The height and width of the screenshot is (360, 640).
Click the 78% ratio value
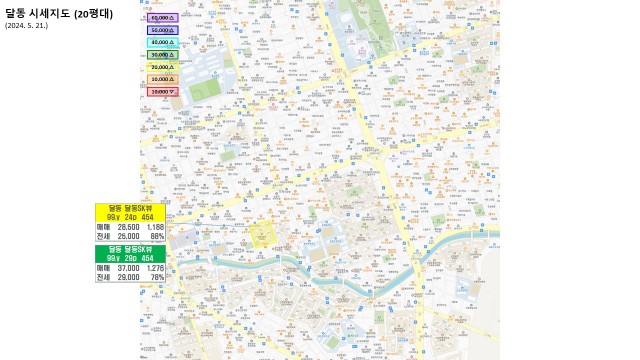pyautogui.click(x=157, y=277)
